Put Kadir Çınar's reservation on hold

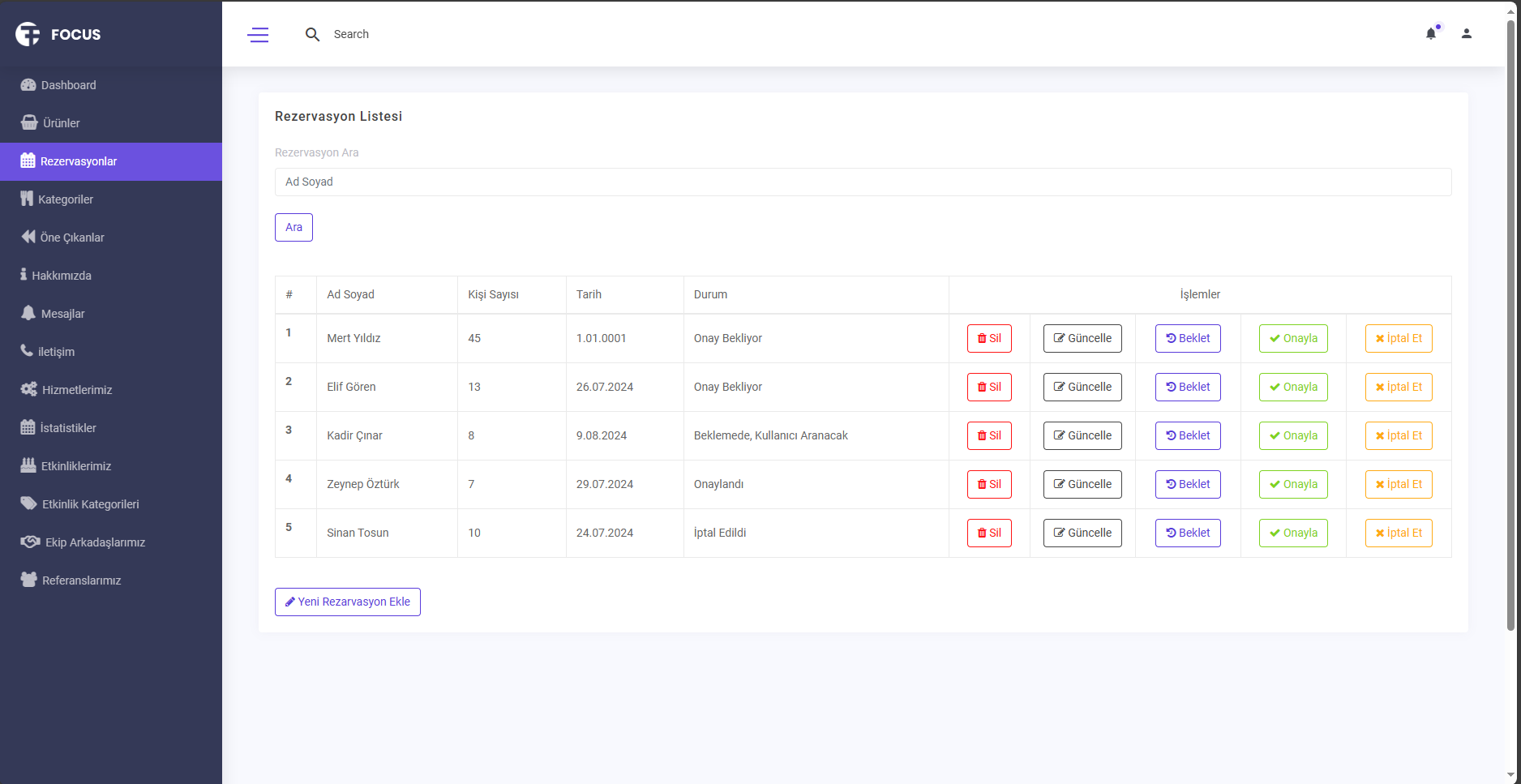(x=1187, y=436)
